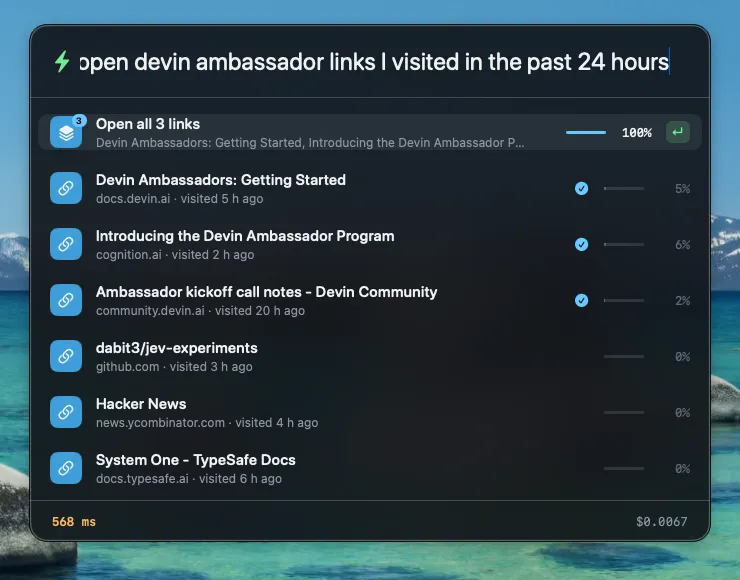Click the 100% confidence bar
This screenshot has width=740, height=580.
click(586, 133)
